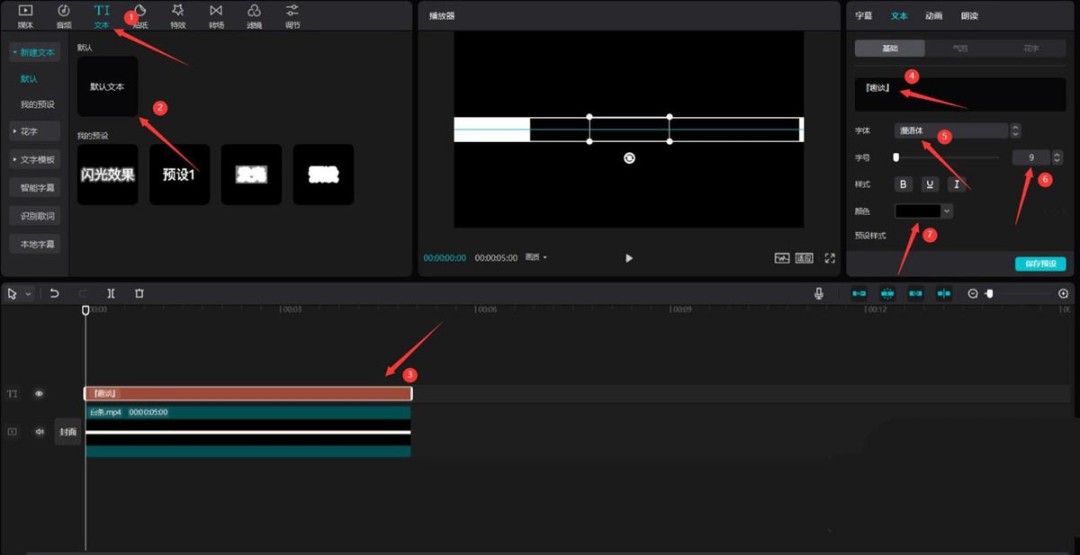Click the 字号 font size slider handle
This screenshot has width=1080, height=555.
pyautogui.click(x=896, y=157)
